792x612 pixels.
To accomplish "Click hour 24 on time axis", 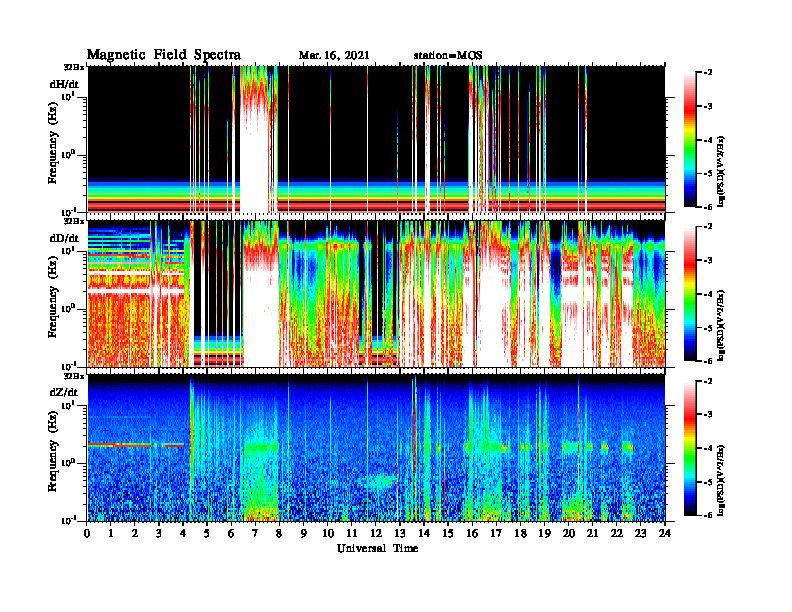I will pyautogui.click(x=665, y=533).
